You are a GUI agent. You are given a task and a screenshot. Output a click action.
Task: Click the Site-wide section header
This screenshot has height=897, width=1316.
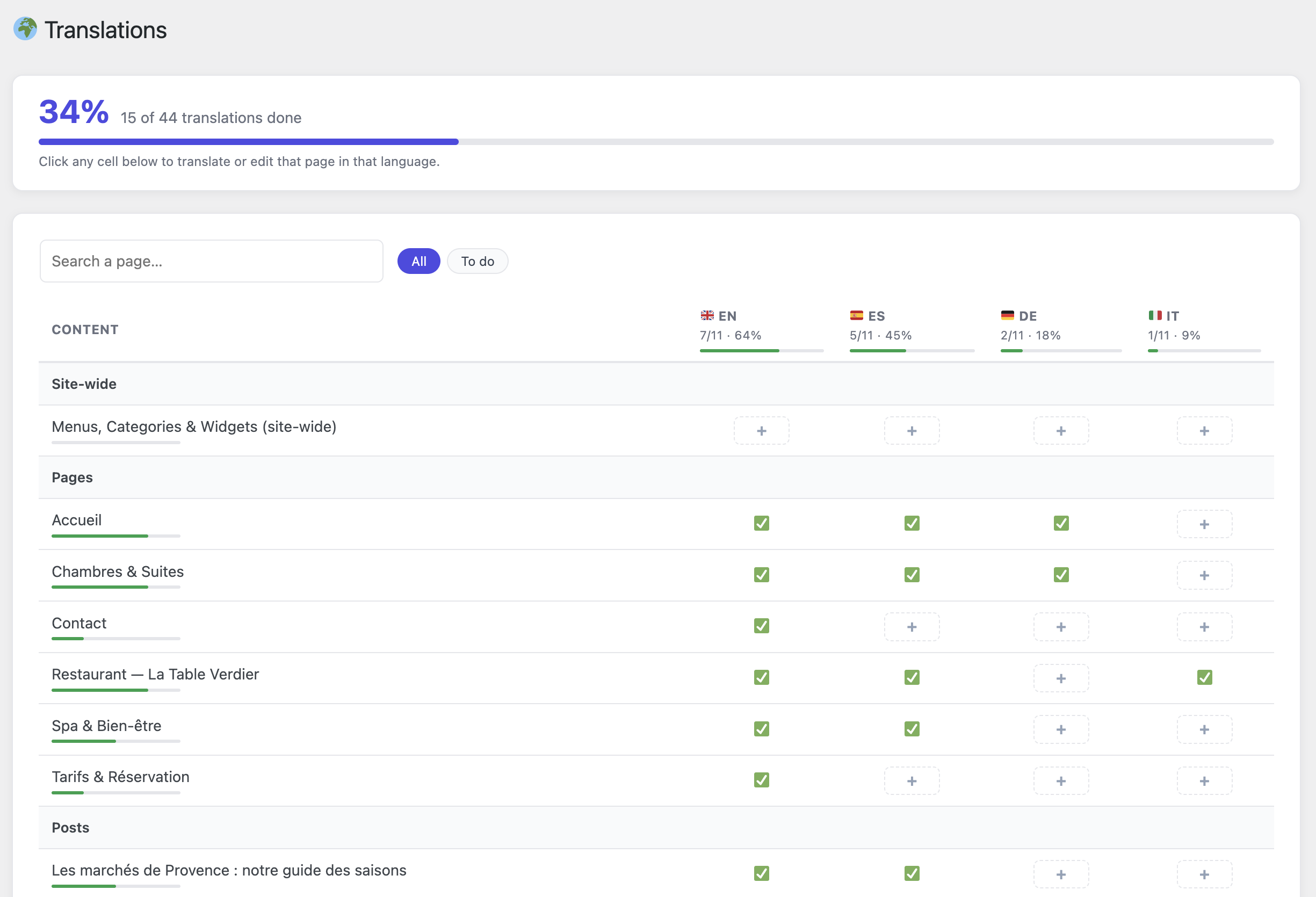point(656,384)
